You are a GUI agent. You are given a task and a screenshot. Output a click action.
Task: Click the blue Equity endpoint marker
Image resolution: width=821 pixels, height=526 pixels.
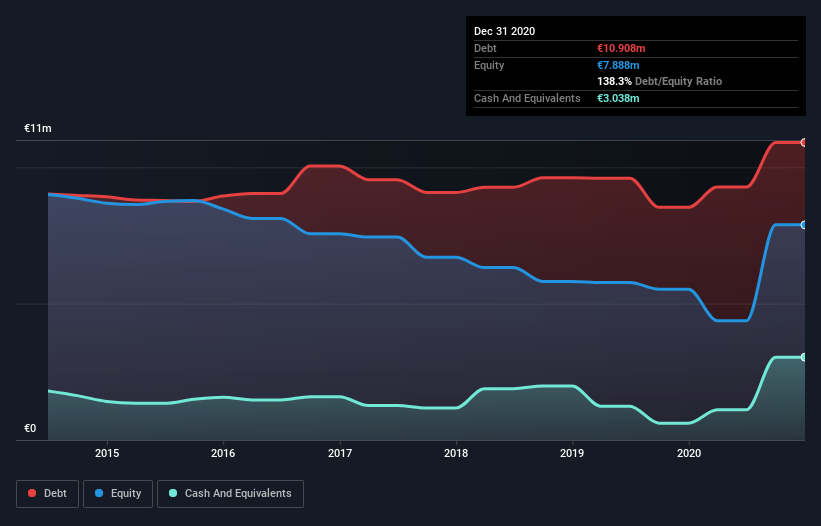pos(804,225)
